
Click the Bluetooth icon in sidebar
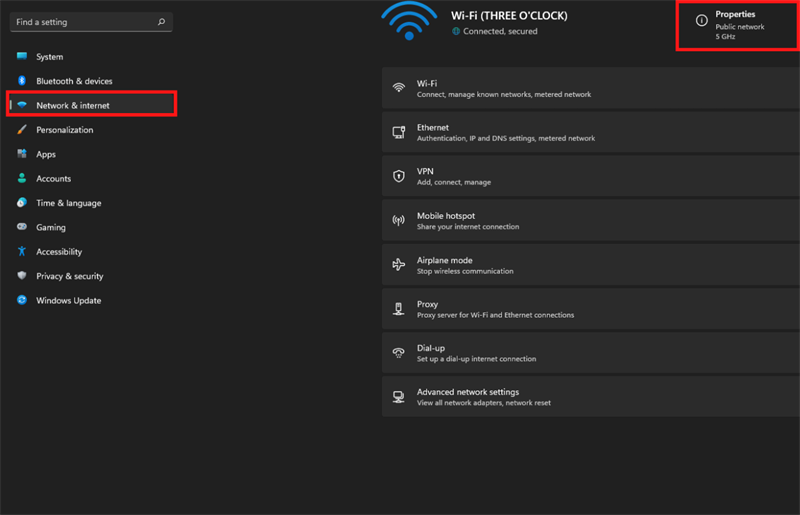pos(22,81)
